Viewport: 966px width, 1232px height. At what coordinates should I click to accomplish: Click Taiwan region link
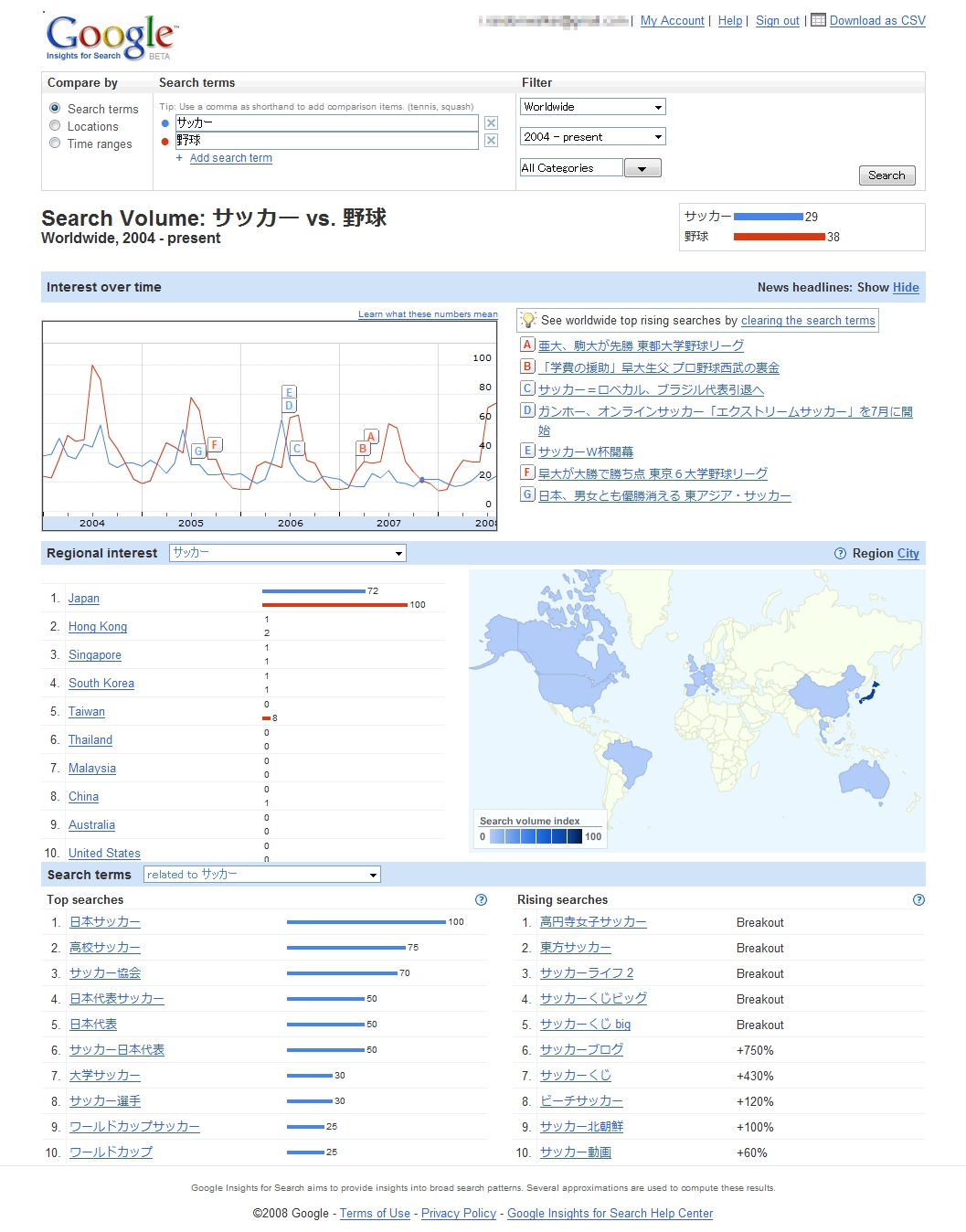point(87,711)
